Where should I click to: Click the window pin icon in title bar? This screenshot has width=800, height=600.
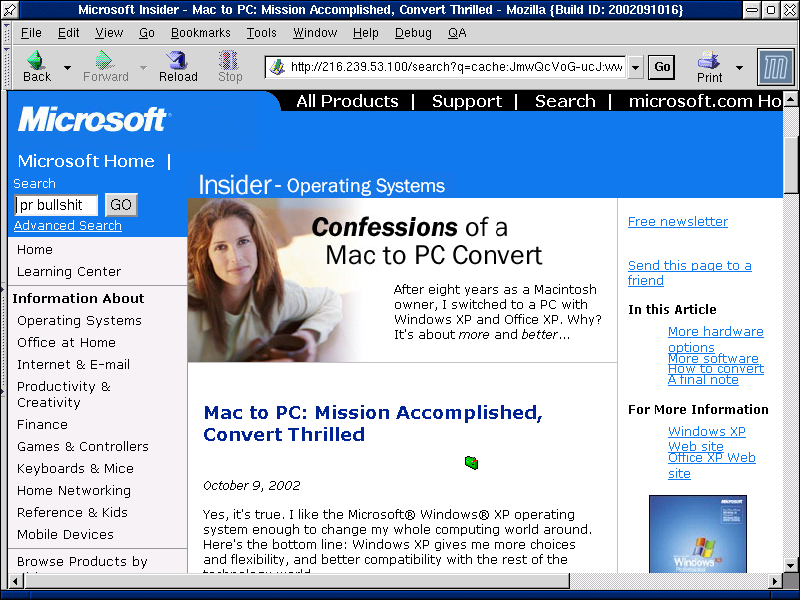point(10,10)
